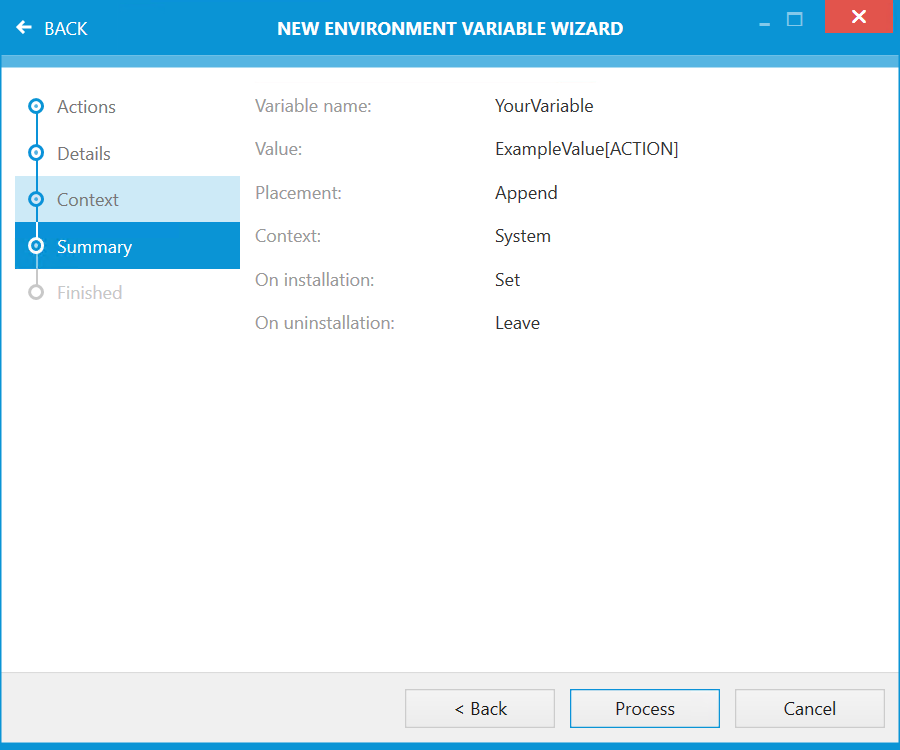Select the Finished step label
900x750 pixels.
[x=90, y=293]
